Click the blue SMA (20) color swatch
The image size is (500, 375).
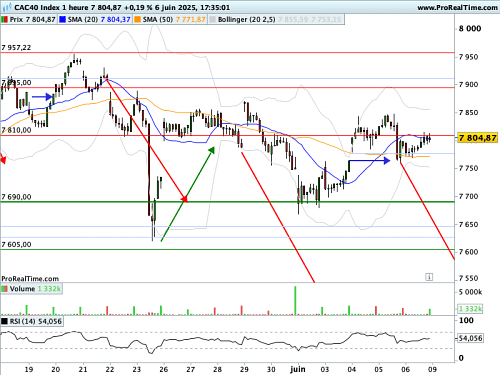point(63,20)
